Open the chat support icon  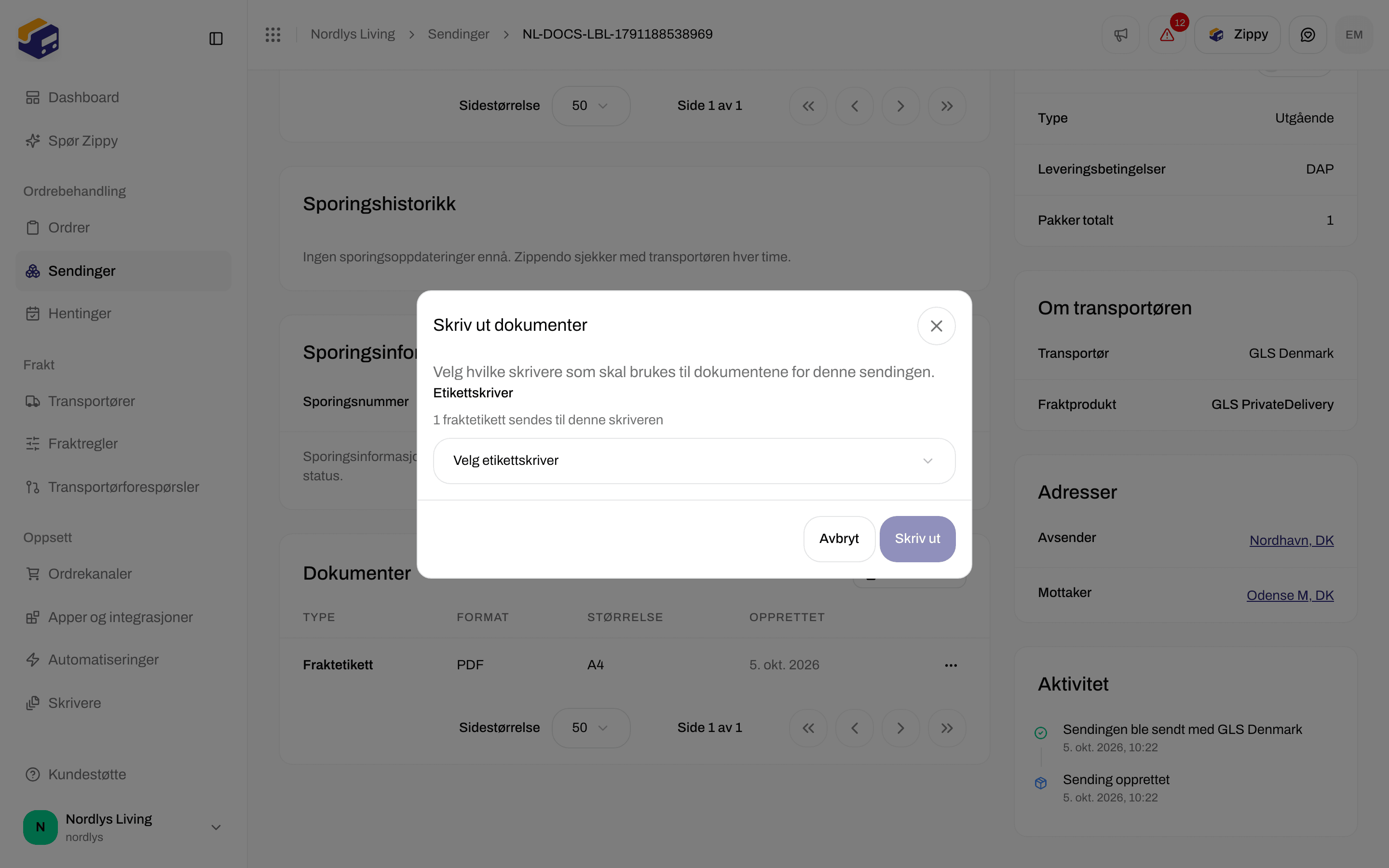click(1307, 34)
